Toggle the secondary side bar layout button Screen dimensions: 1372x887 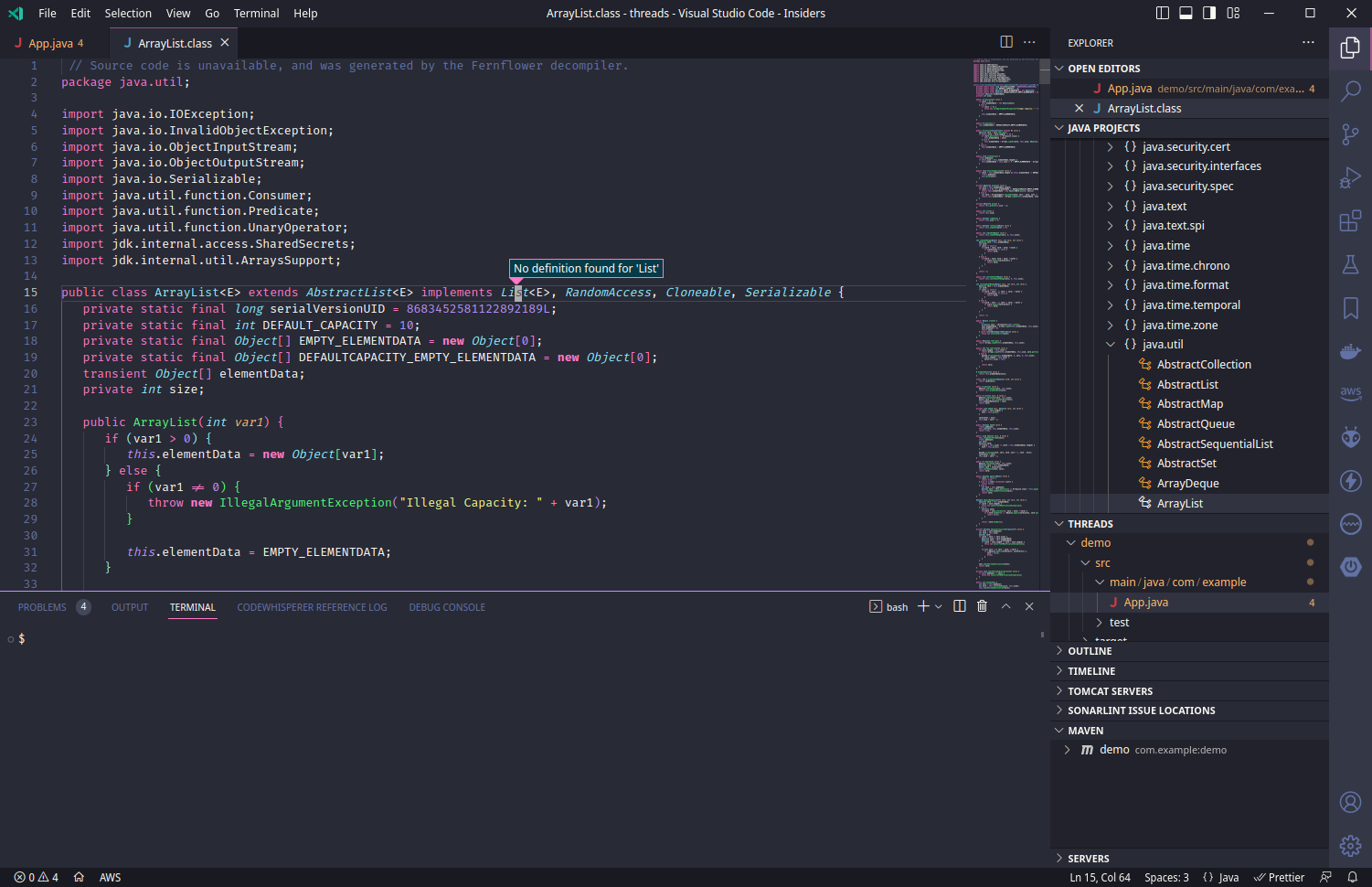(1209, 13)
